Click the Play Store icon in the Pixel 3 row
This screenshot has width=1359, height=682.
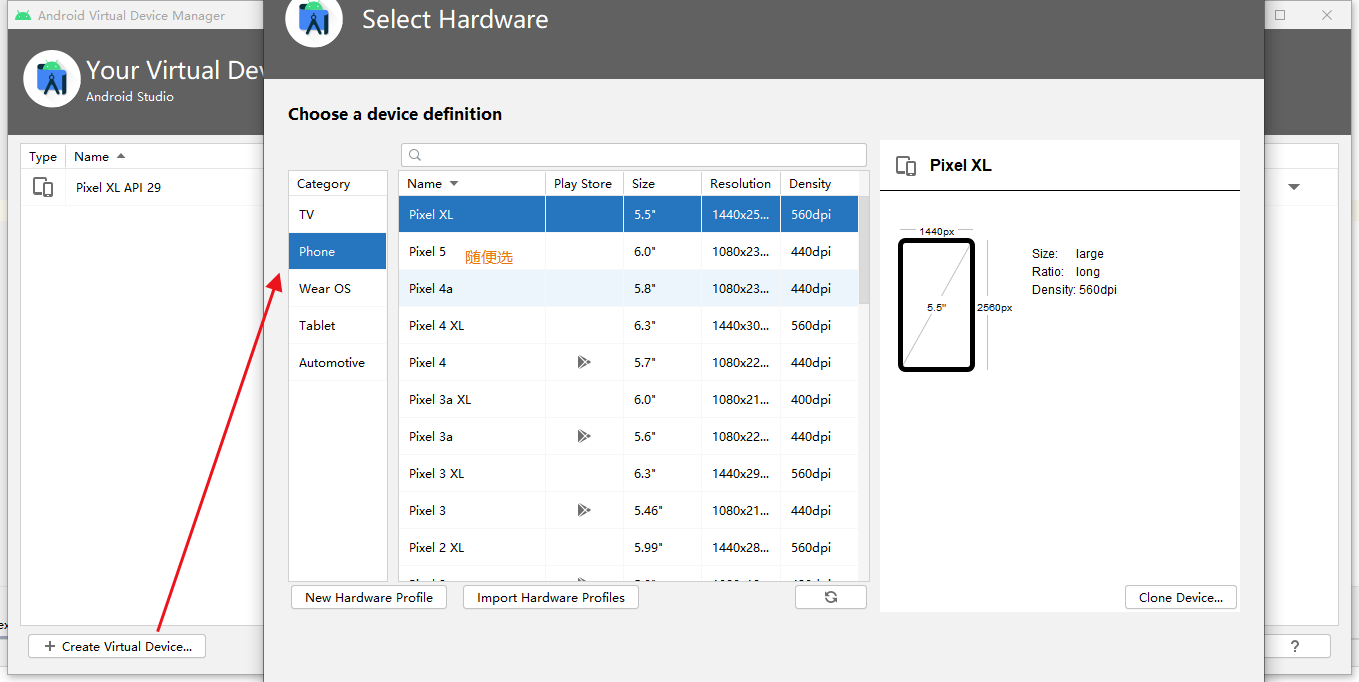click(584, 510)
